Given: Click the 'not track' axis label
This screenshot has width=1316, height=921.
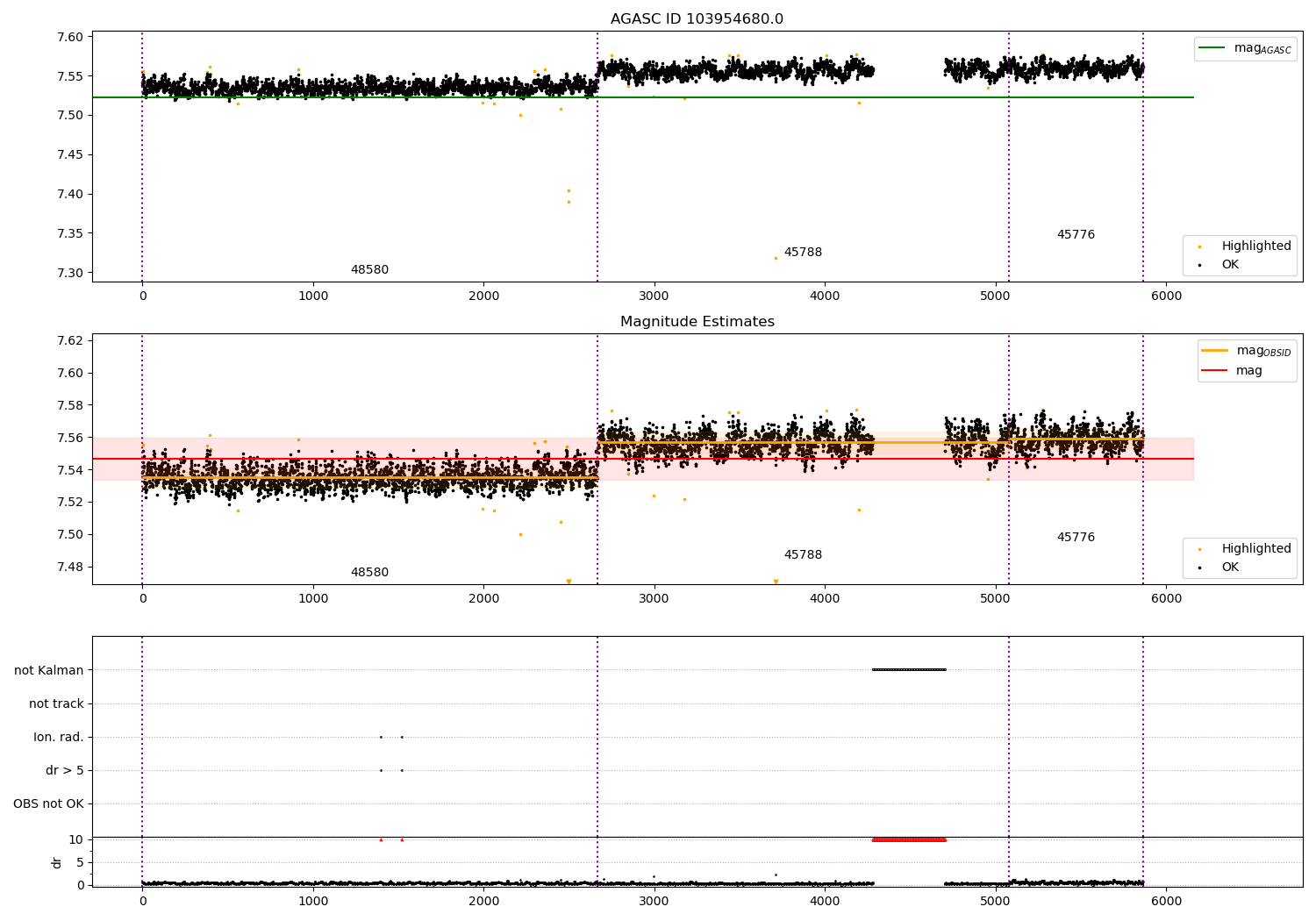Looking at the screenshot, I should click(56, 703).
